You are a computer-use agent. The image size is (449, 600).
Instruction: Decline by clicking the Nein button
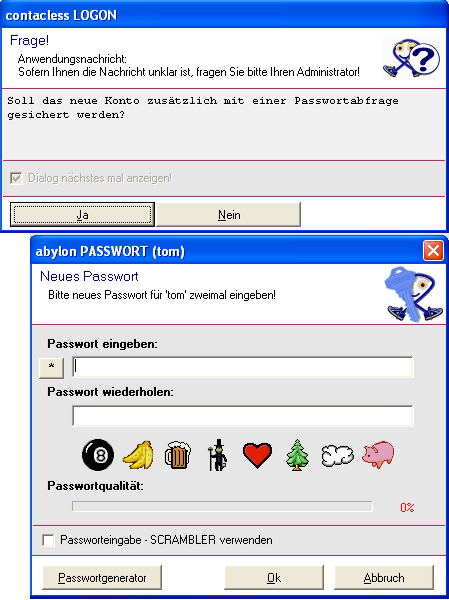[x=229, y=215]
